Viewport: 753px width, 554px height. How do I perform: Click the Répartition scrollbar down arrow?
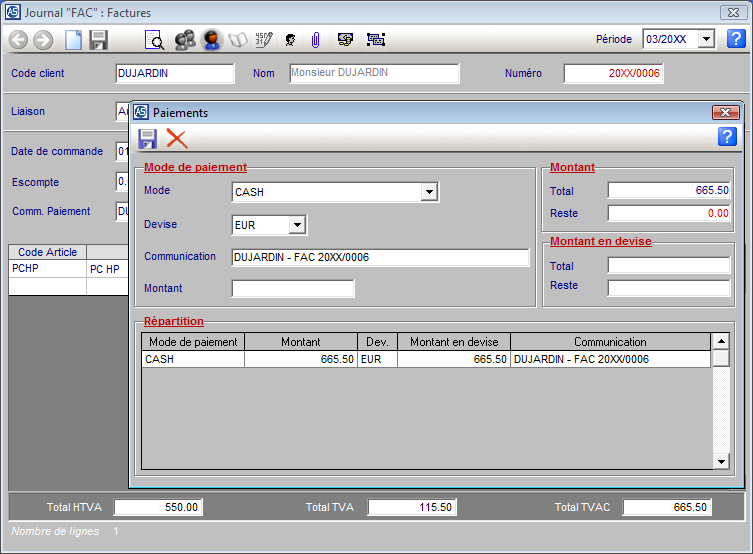tap(720, 461)
